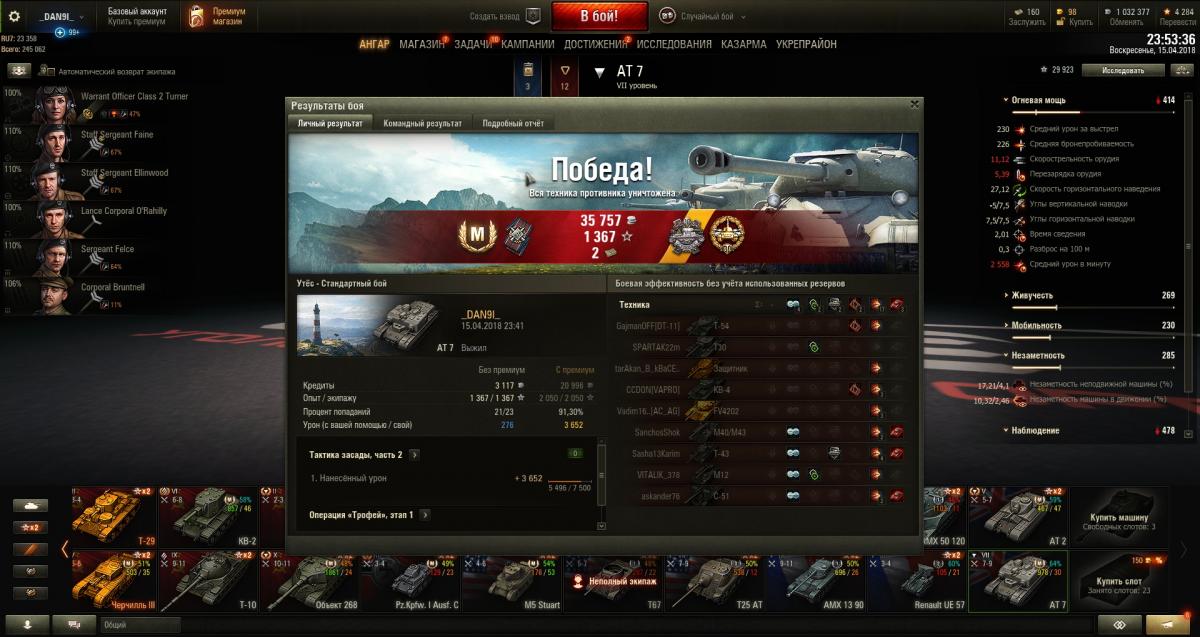Click the create platoon icon
Screen dimensions: 1200x637
[x=533, y=16]
